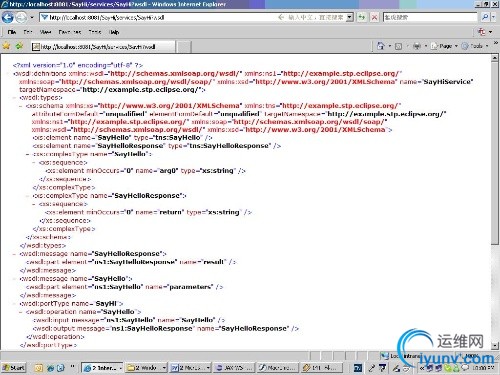The image size is (500, 375).
Task: Click the Print icon in the command bar
Action: tap(417, 46)
